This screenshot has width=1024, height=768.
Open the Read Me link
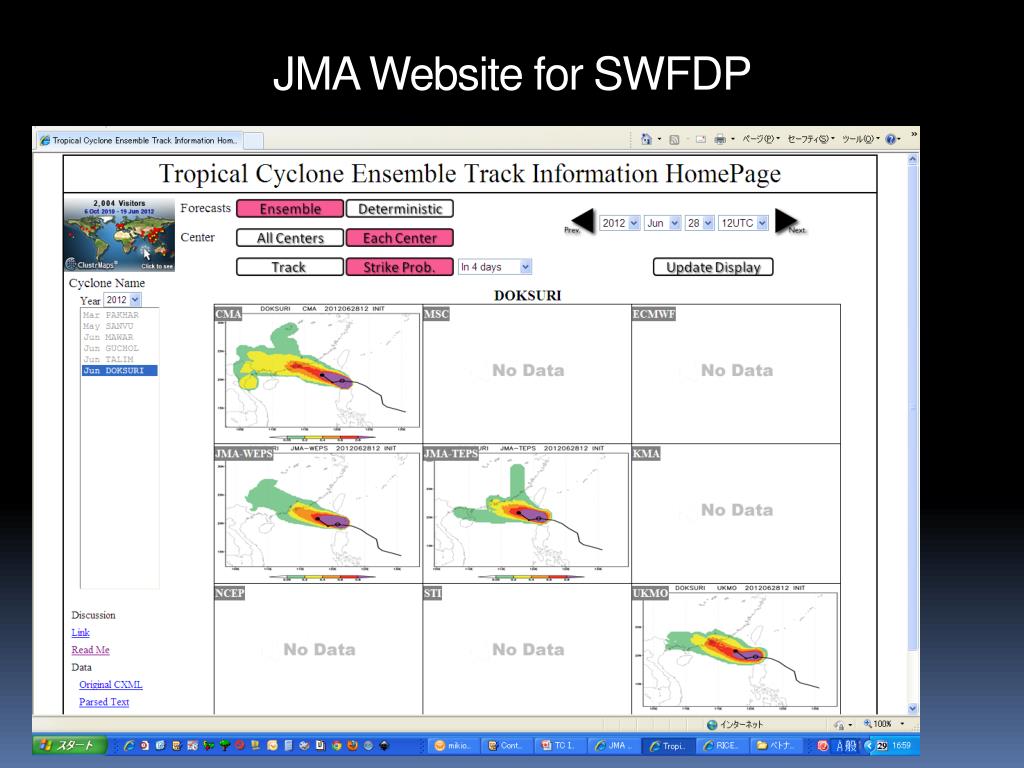click(90, 650)
